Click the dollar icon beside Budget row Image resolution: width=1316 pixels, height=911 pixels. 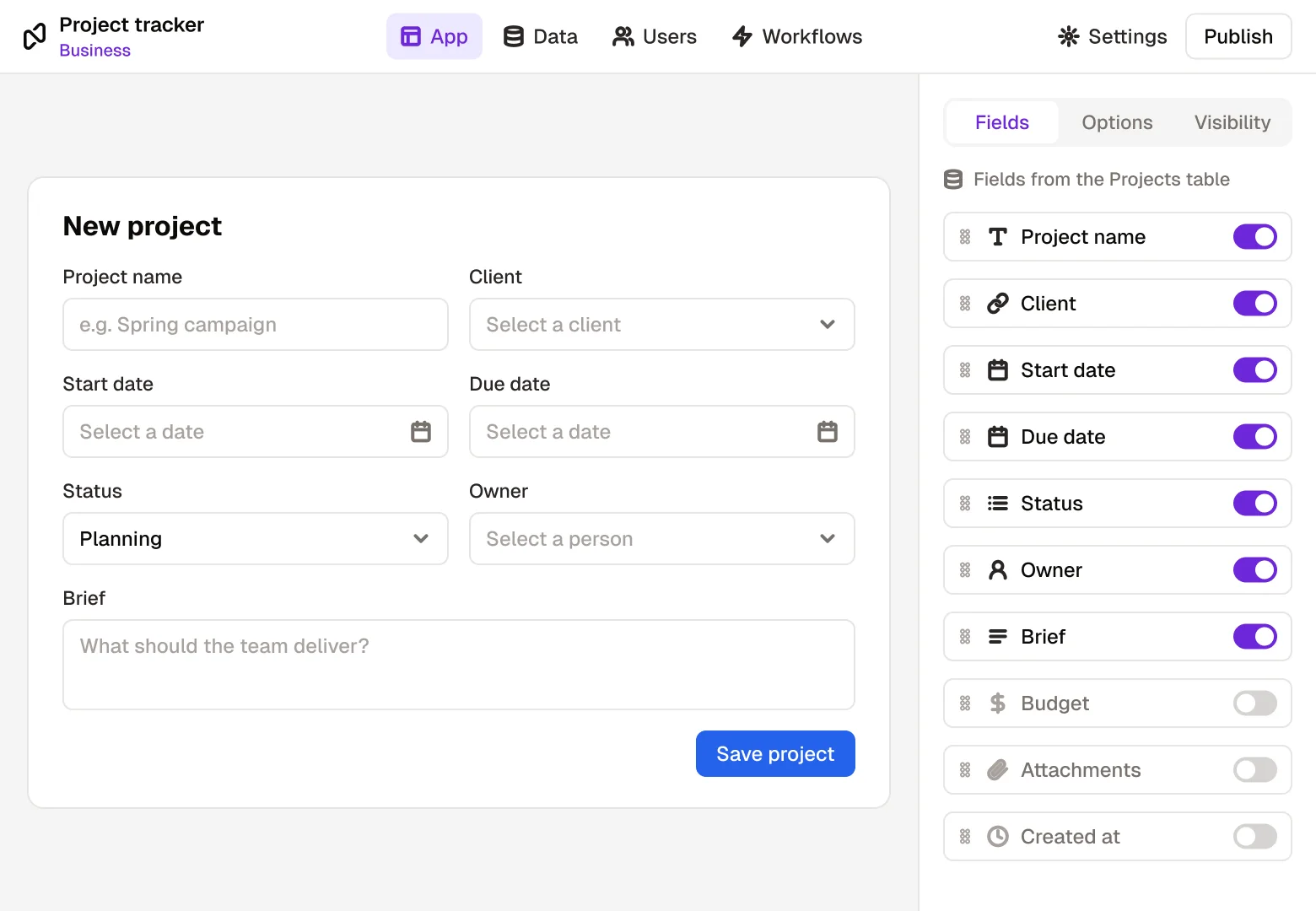click(998, 703)
